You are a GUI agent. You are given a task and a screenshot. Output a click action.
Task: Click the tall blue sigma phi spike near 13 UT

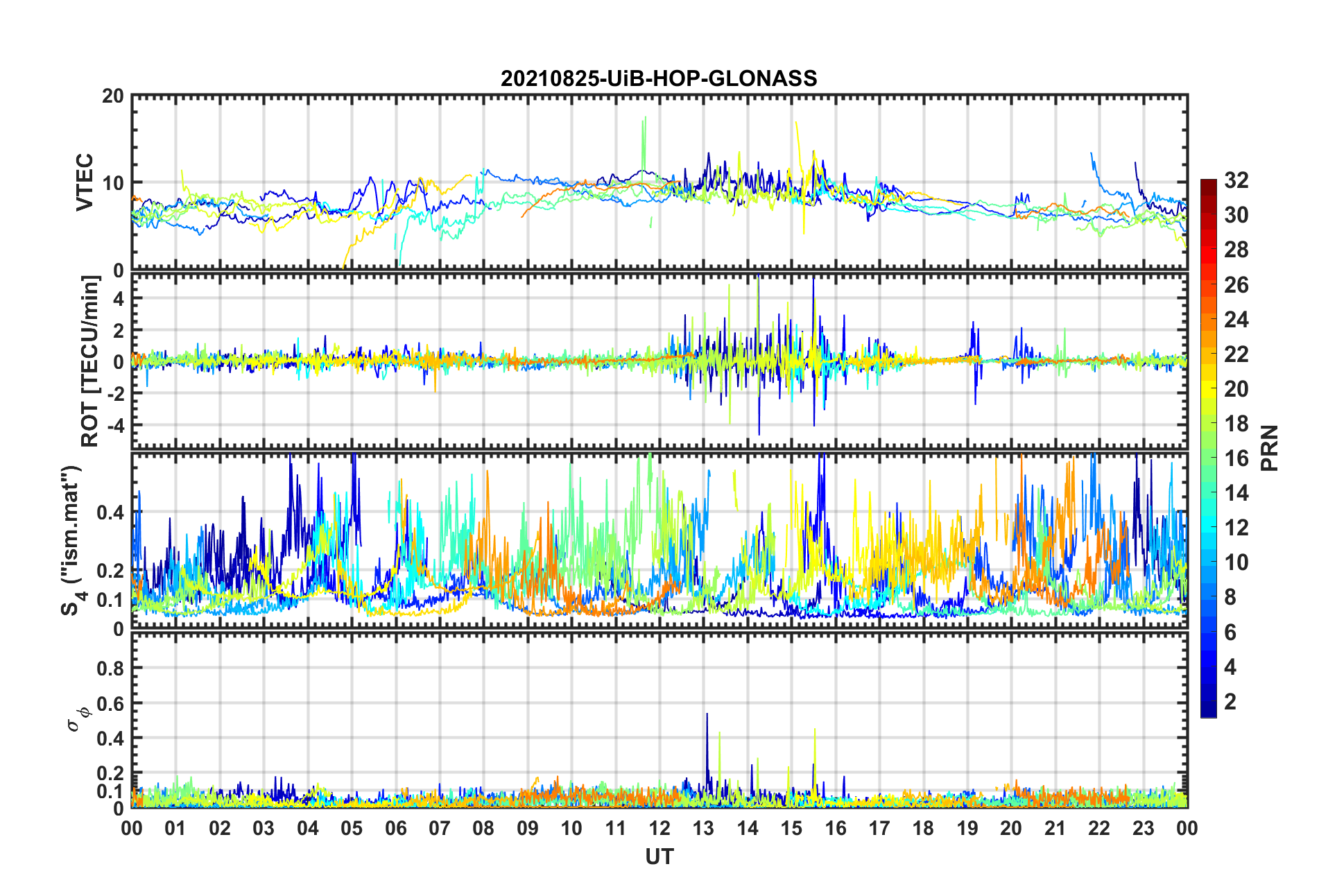tap(707, 749)
